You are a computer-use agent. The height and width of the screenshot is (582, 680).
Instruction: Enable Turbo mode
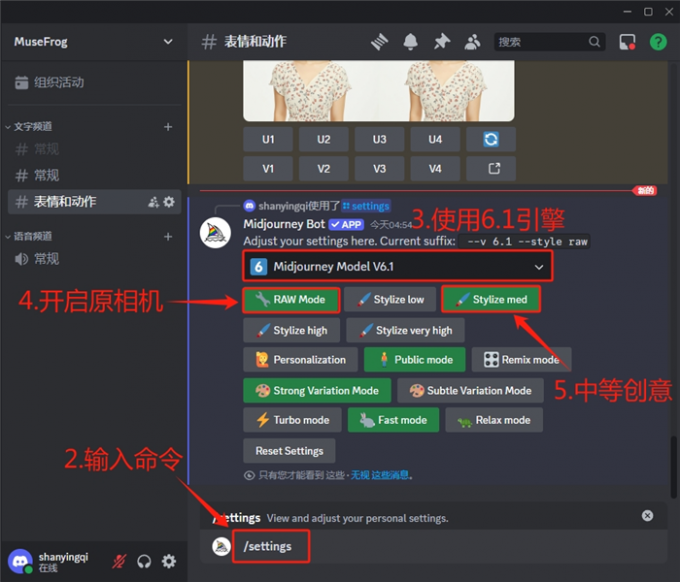click(292, 420)
